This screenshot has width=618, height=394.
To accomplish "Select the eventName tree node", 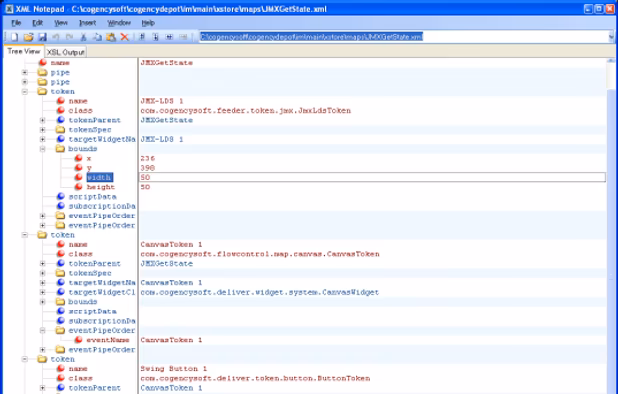I will [108, 340].
